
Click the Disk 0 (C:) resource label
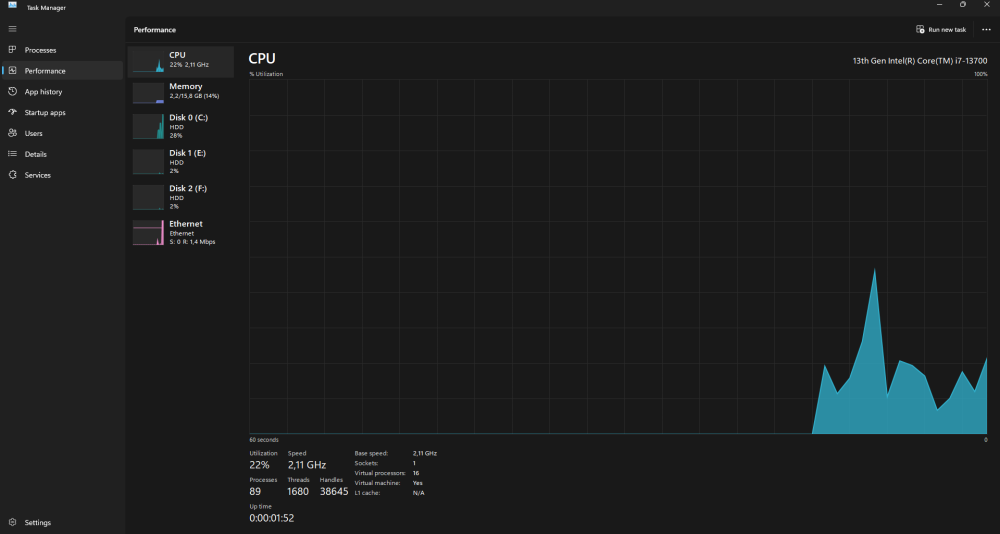[188, 117]
